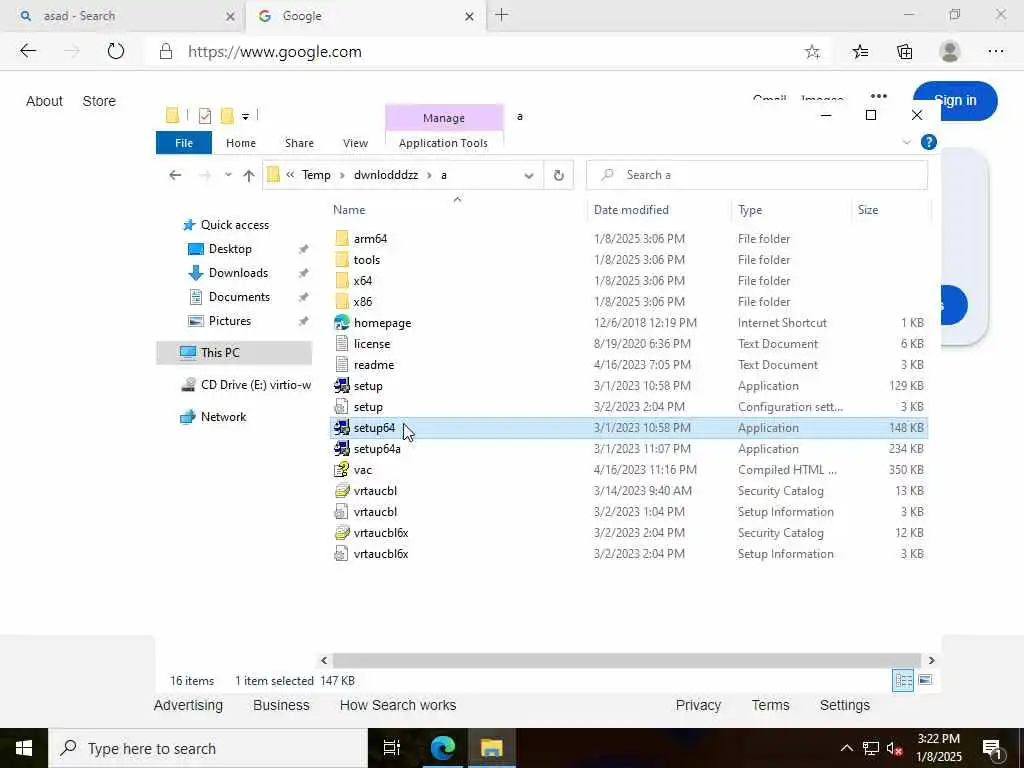This screenshot has width=1024, height=768.
Task: Click Sign in on Google page
Action: pos(955,101)
